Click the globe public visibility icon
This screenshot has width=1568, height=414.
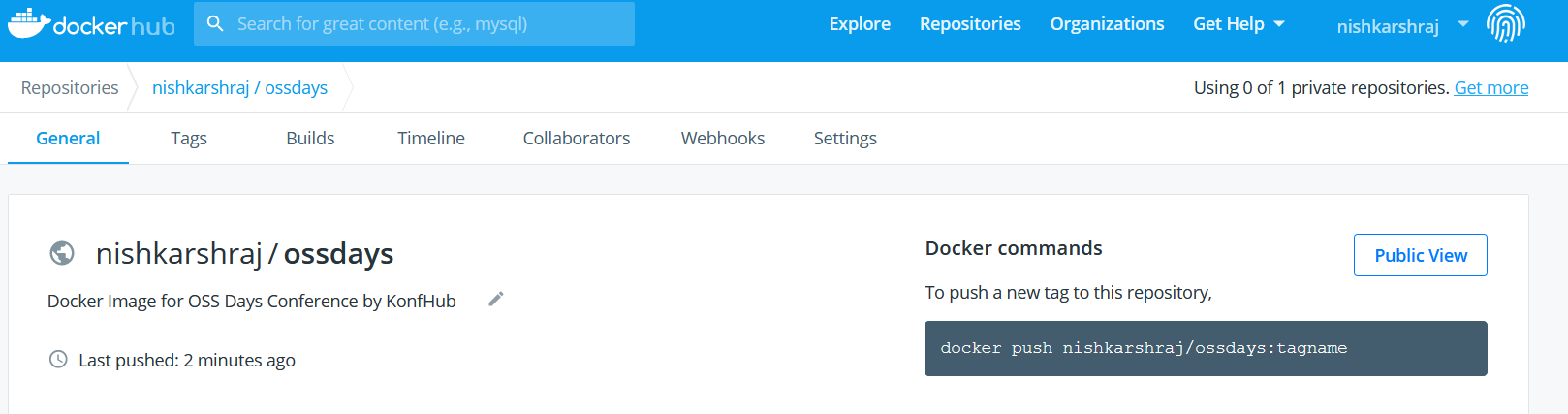pos(62,253)
